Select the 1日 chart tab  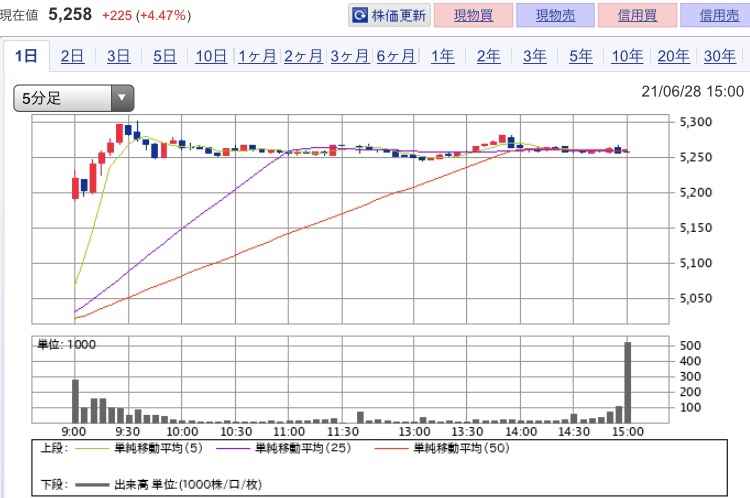coord(26,56)
